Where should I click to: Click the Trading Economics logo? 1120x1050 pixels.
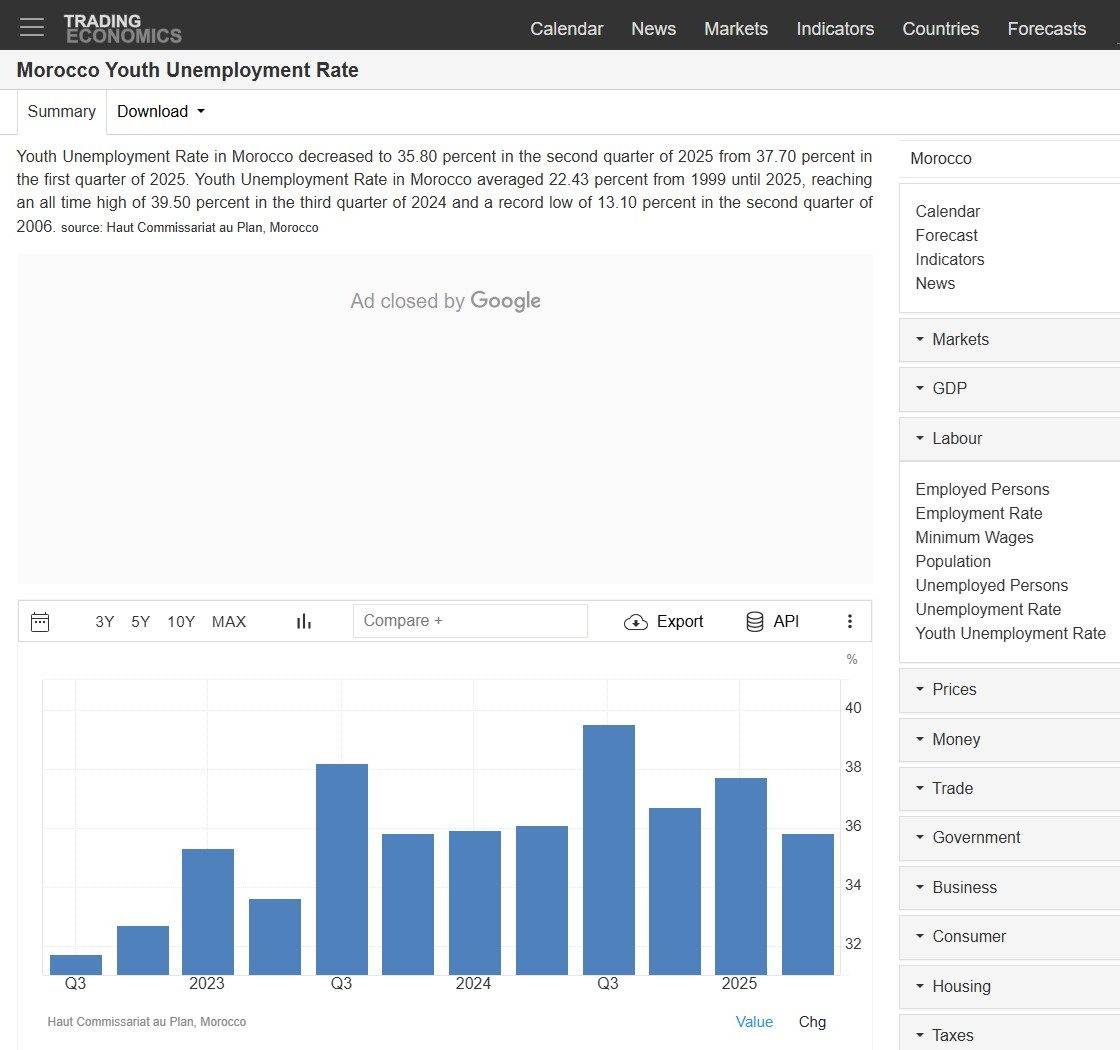[x=122, y=28]
